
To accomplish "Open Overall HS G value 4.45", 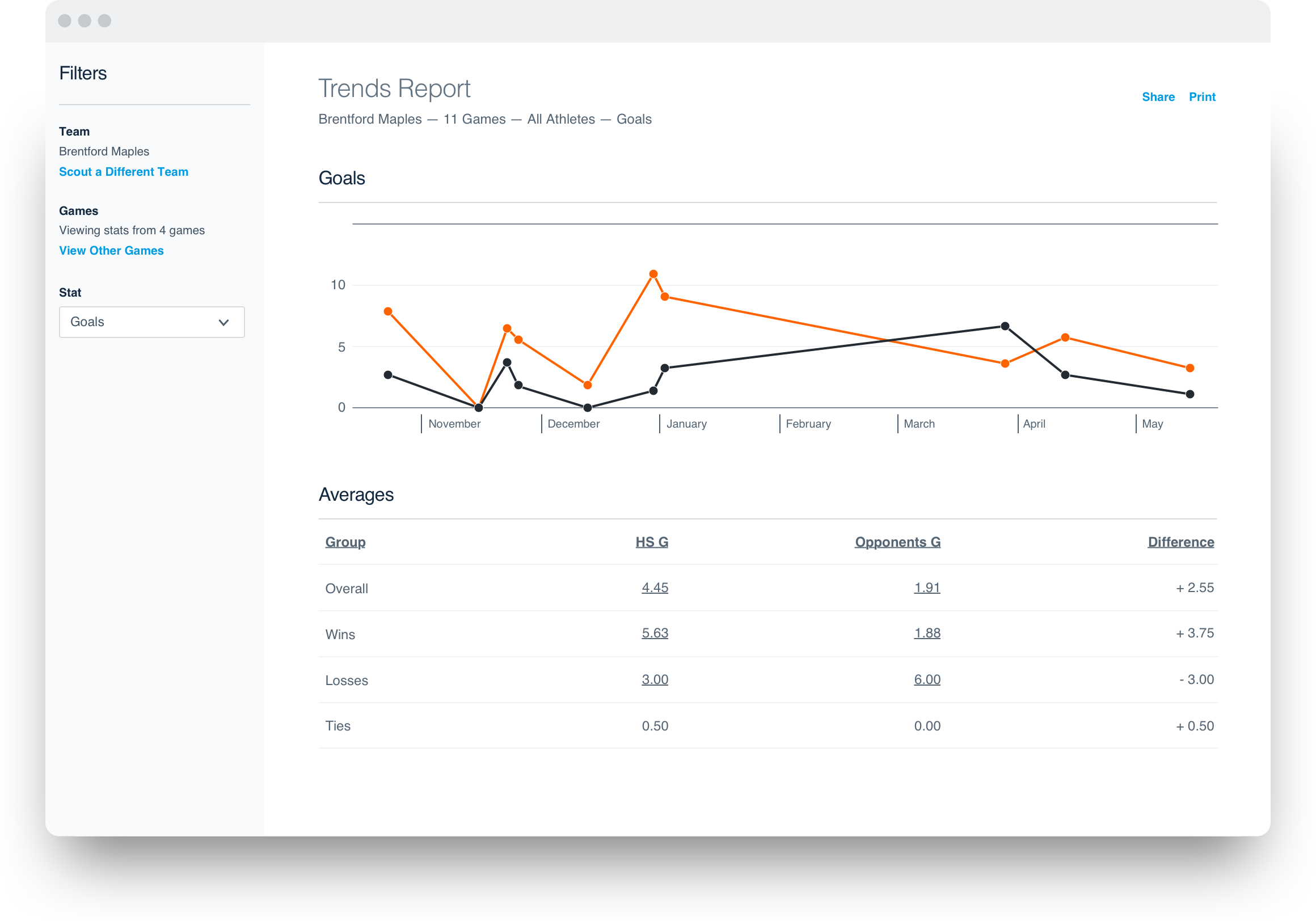I will [655, 588].
